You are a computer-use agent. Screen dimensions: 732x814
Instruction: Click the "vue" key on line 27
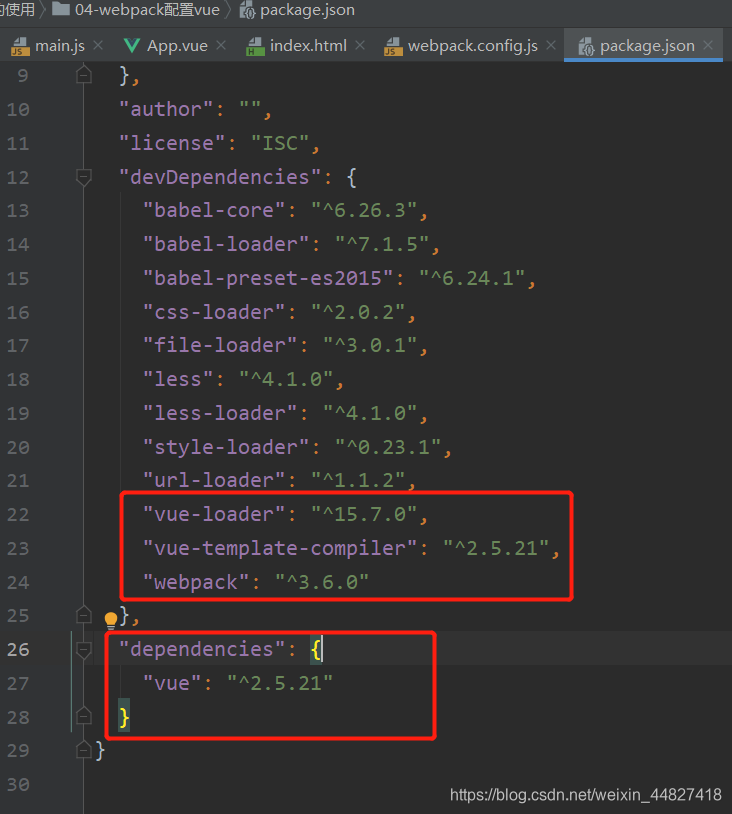click(x=172, y=683)
